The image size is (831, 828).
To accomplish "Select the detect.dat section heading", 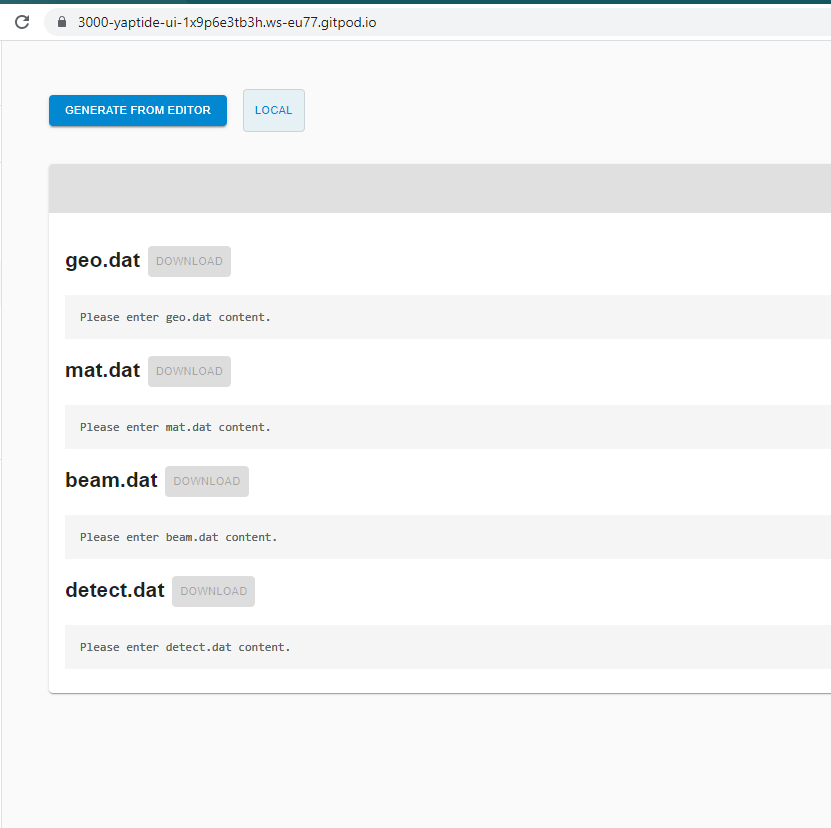I will (115, 590).
